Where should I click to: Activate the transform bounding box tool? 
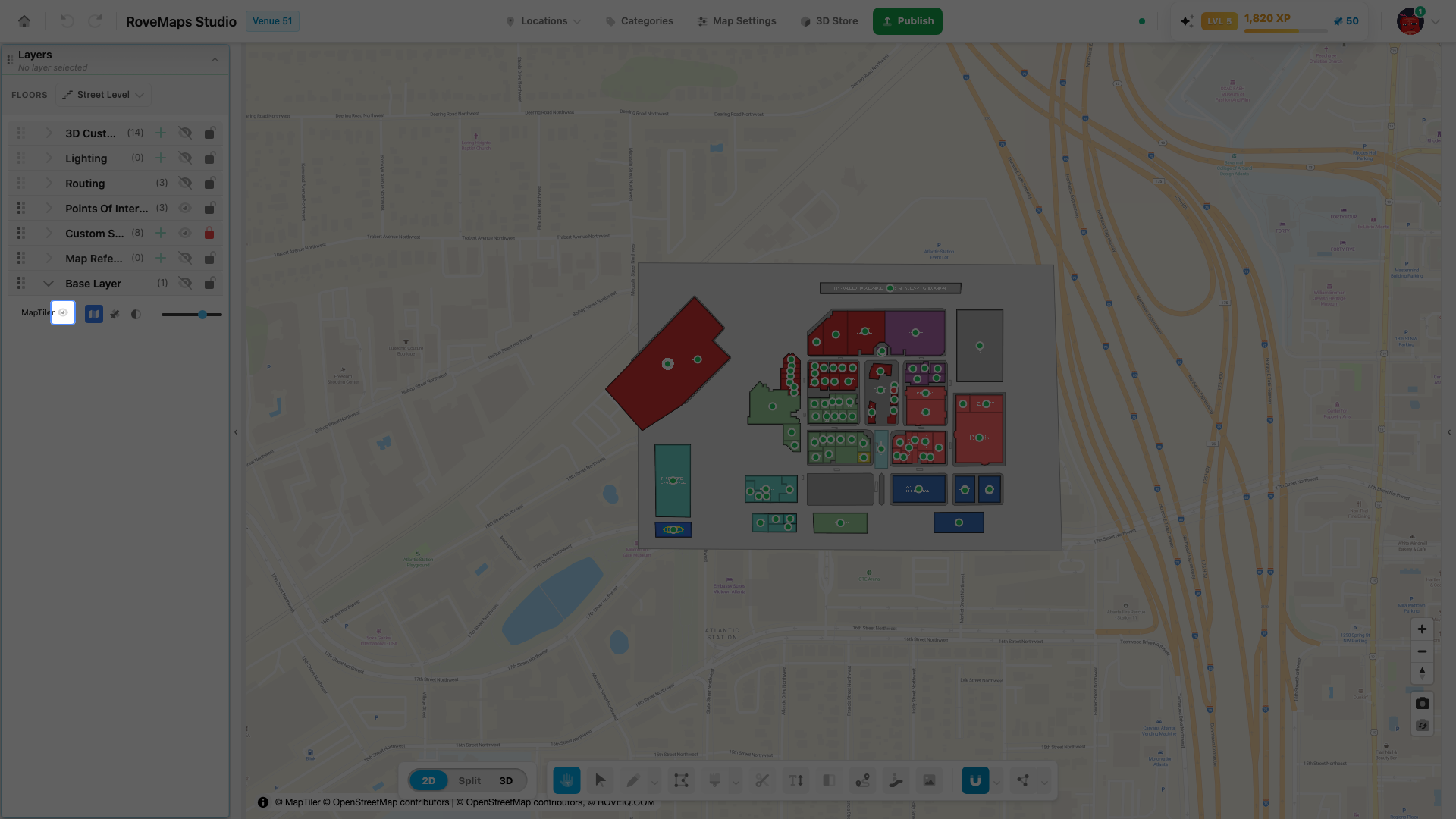point(681,780)
